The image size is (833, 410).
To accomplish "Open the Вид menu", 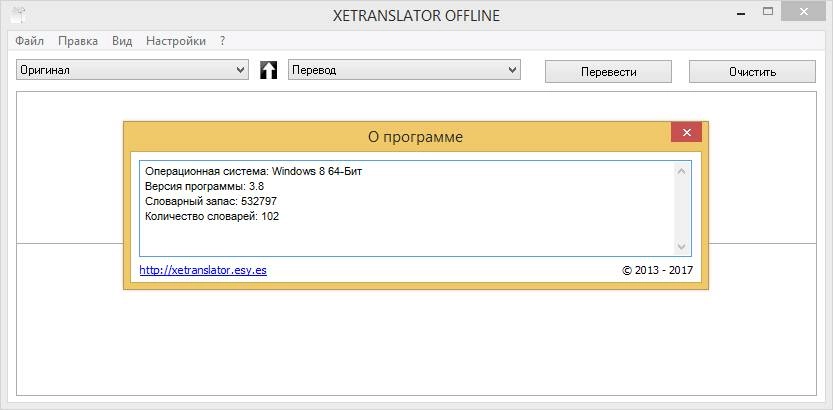I will click(122, 41).
